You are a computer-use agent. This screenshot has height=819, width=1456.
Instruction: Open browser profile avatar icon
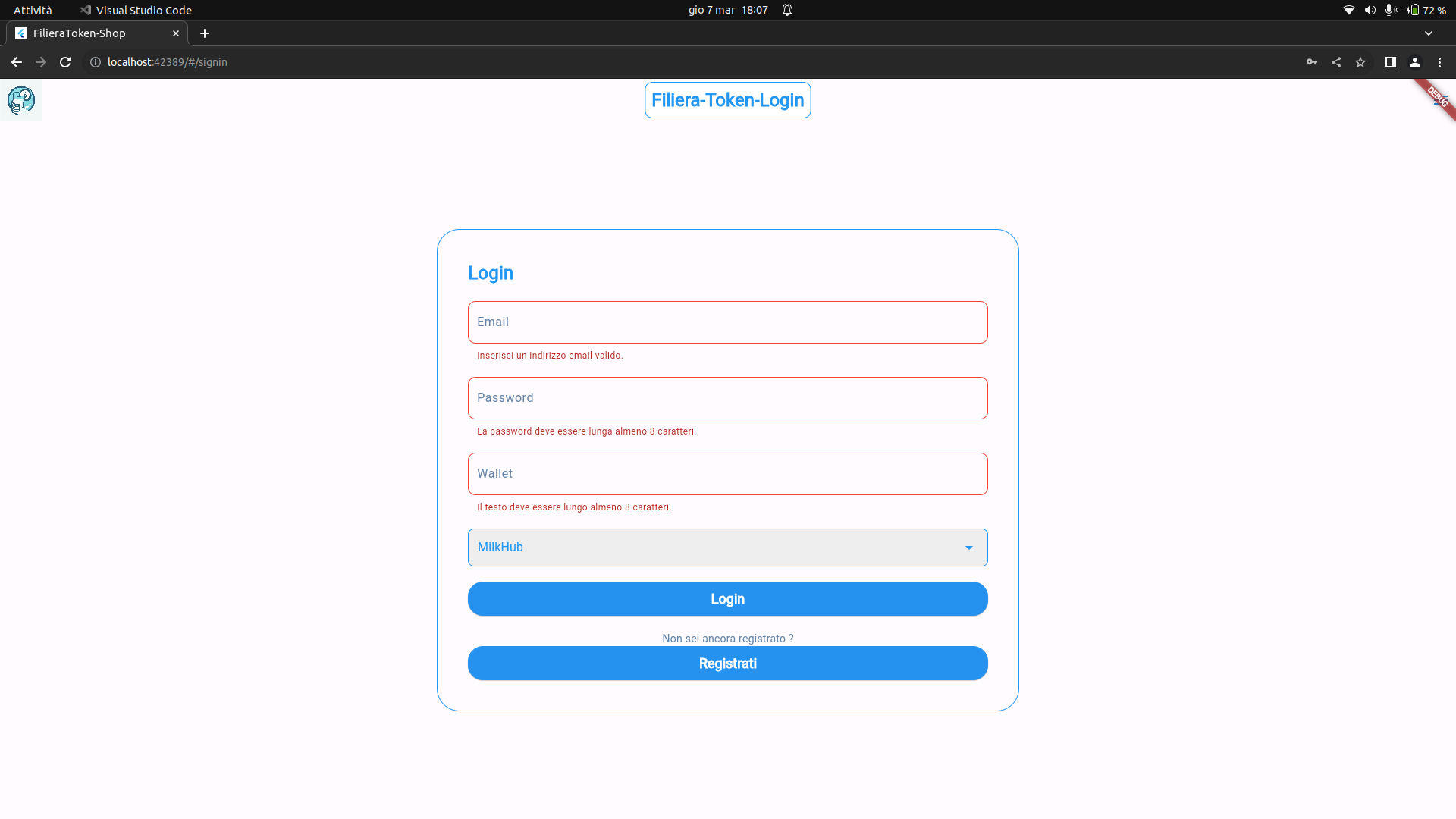1415,62
